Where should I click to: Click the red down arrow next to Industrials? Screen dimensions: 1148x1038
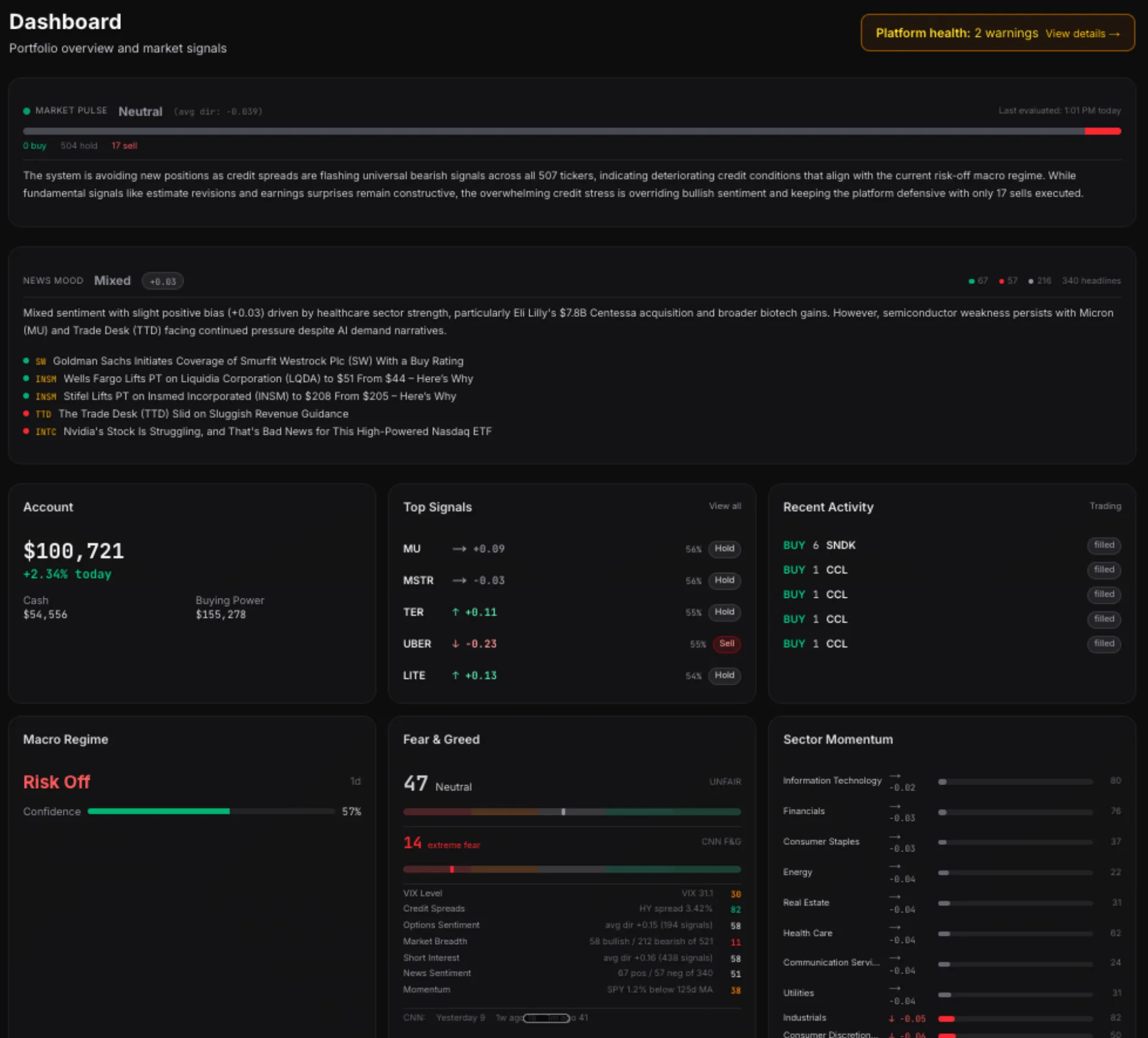pyautogui.click(x=891, y=1018)
